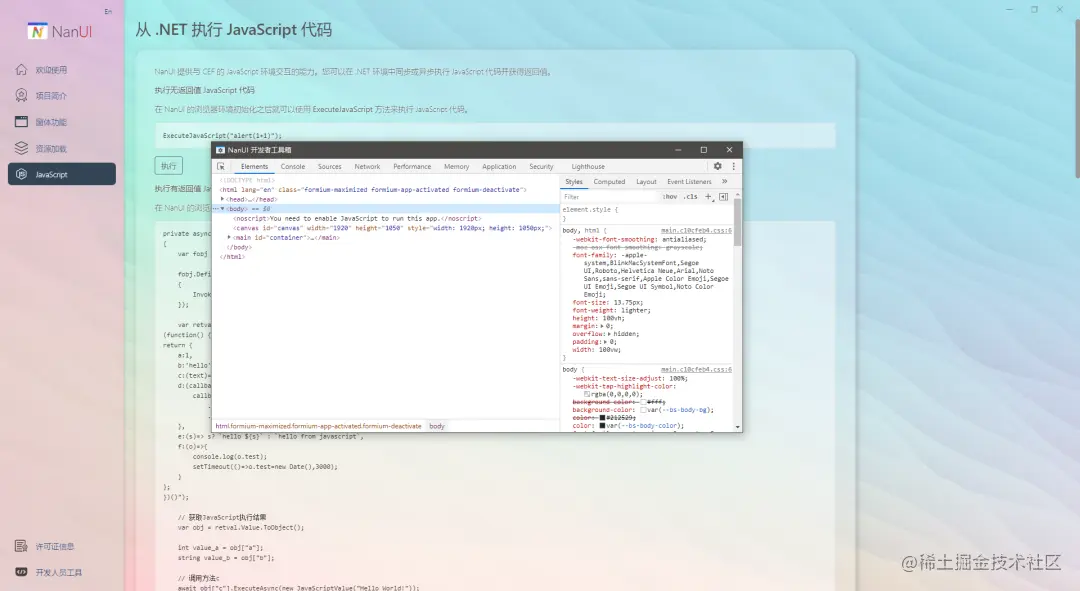Image resolution: width=1080 pixels, height=591 pixels.
Task: Expand the main id=container node
Action: [x=229, y=238]
